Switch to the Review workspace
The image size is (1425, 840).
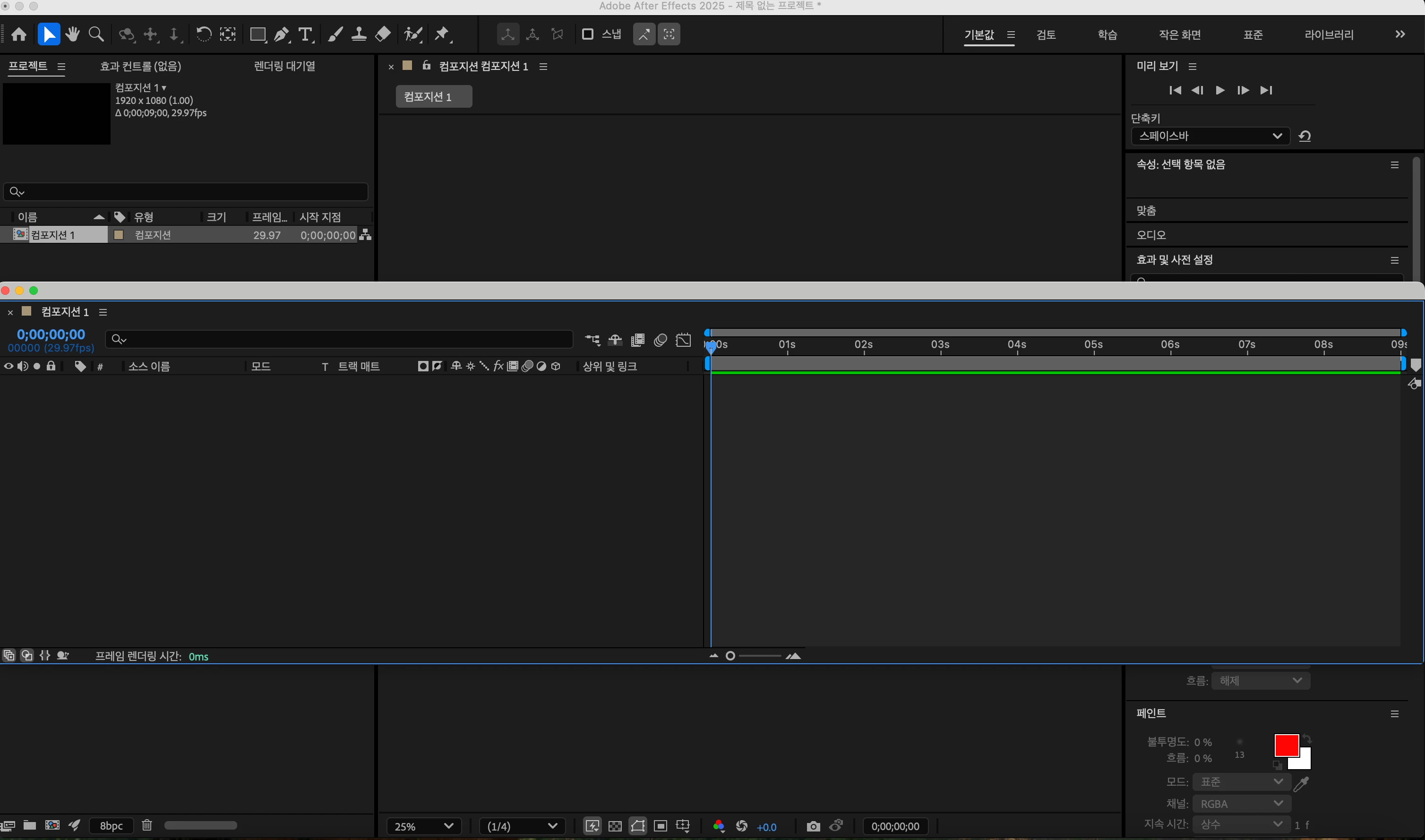pos(1046,34)
